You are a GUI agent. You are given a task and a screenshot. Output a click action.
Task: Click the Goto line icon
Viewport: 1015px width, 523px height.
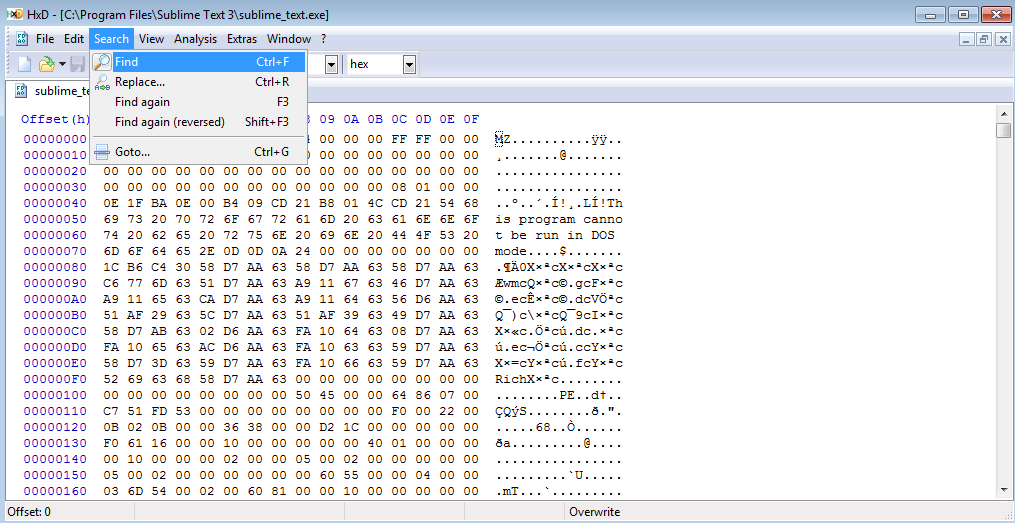[102, 153]
